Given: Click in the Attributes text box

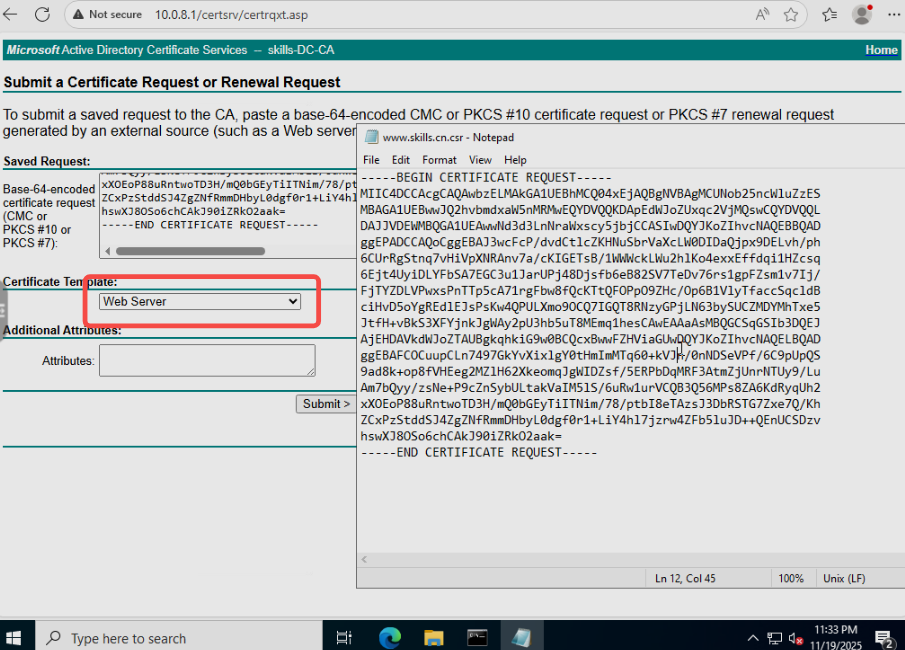Looking at the screenshot, I should (x=207, y=360).
